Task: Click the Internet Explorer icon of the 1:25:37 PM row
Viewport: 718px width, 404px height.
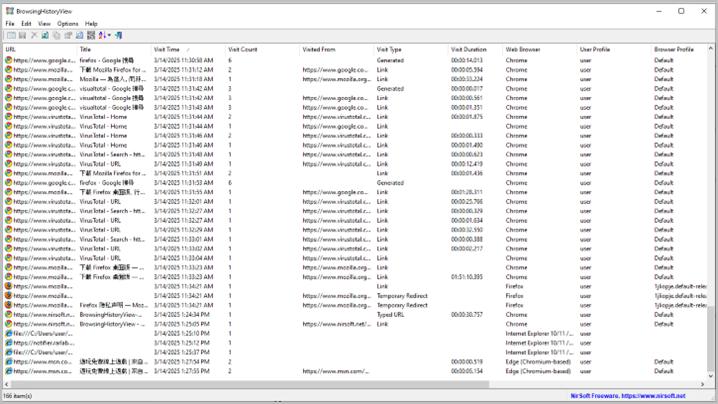Action: point(8,352)
